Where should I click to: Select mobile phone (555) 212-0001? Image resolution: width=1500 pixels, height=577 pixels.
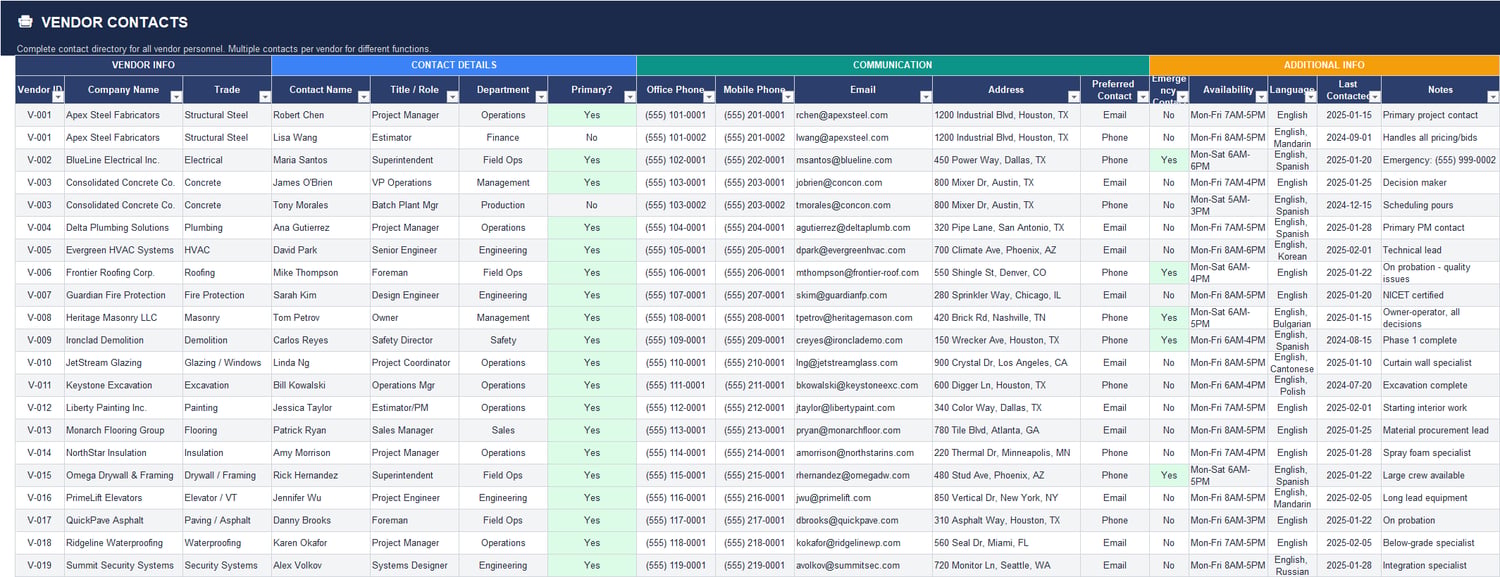tap(755, 408)
